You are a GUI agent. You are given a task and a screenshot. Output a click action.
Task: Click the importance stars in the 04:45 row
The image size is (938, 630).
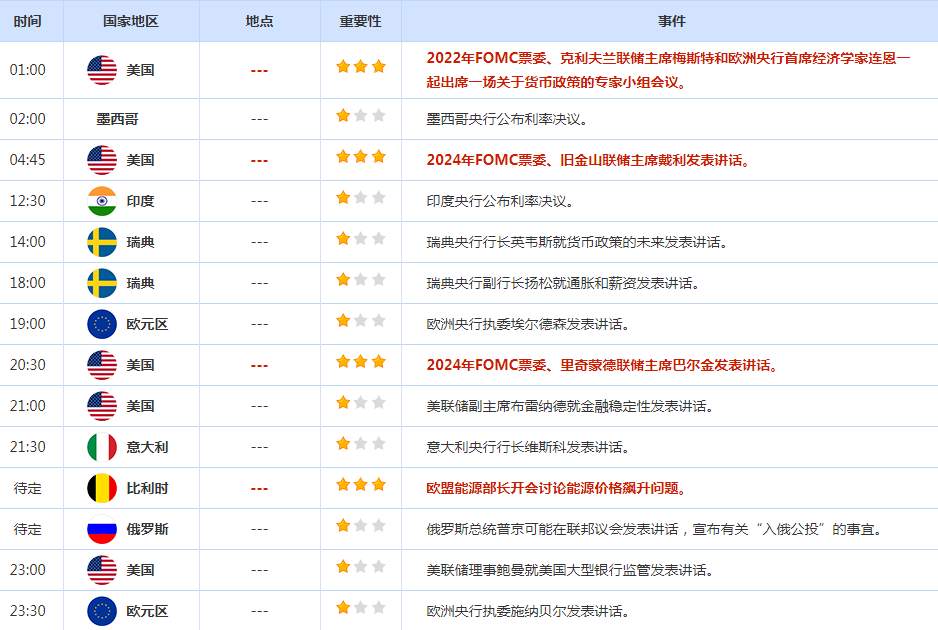pyautogui.click(x=361, y=157)
